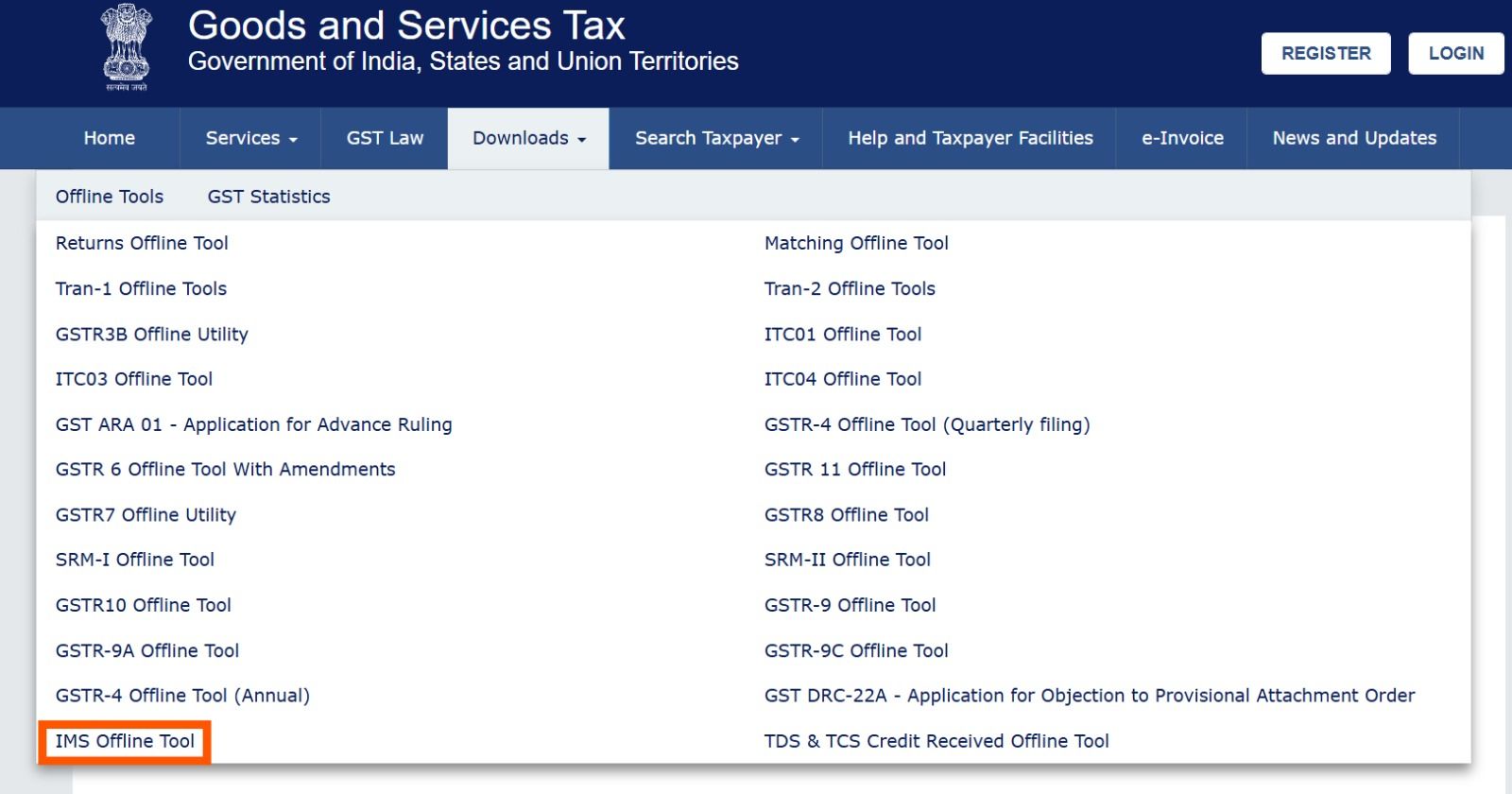Click the REGISTER button
Image resolution: width=1512 pixels, height=794 pixels.
point(1326,54)
